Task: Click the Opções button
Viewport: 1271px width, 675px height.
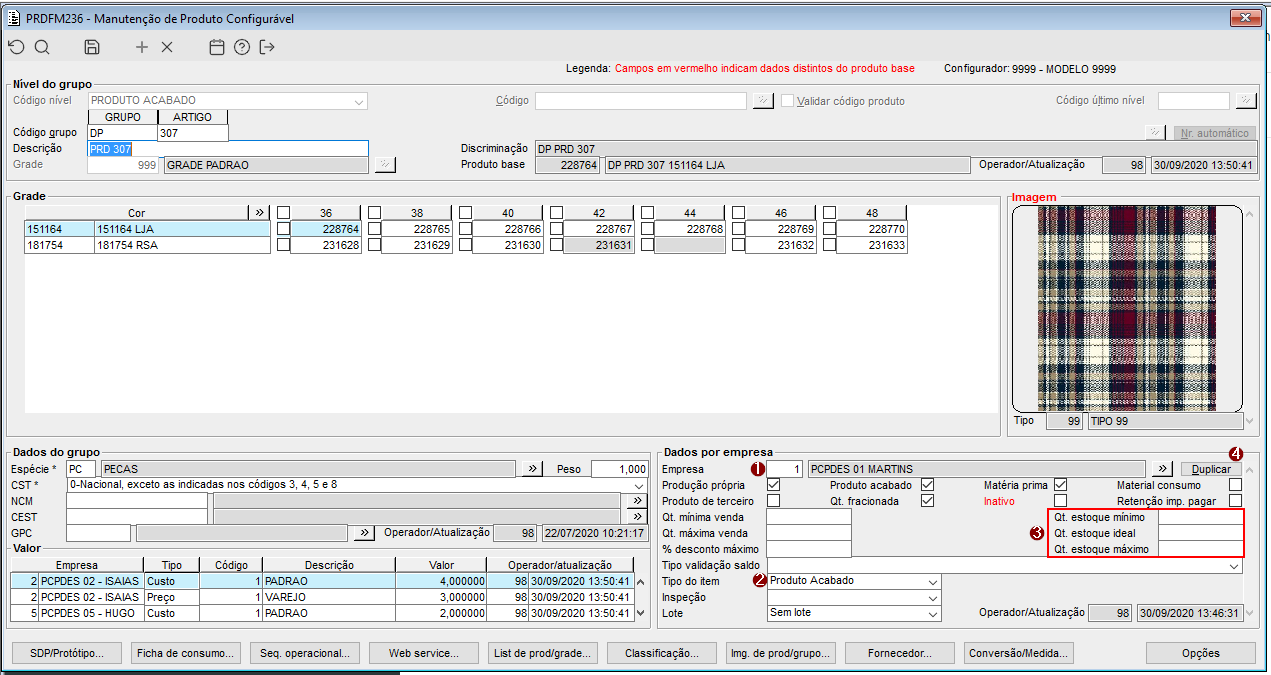Action: (1201, 653)
